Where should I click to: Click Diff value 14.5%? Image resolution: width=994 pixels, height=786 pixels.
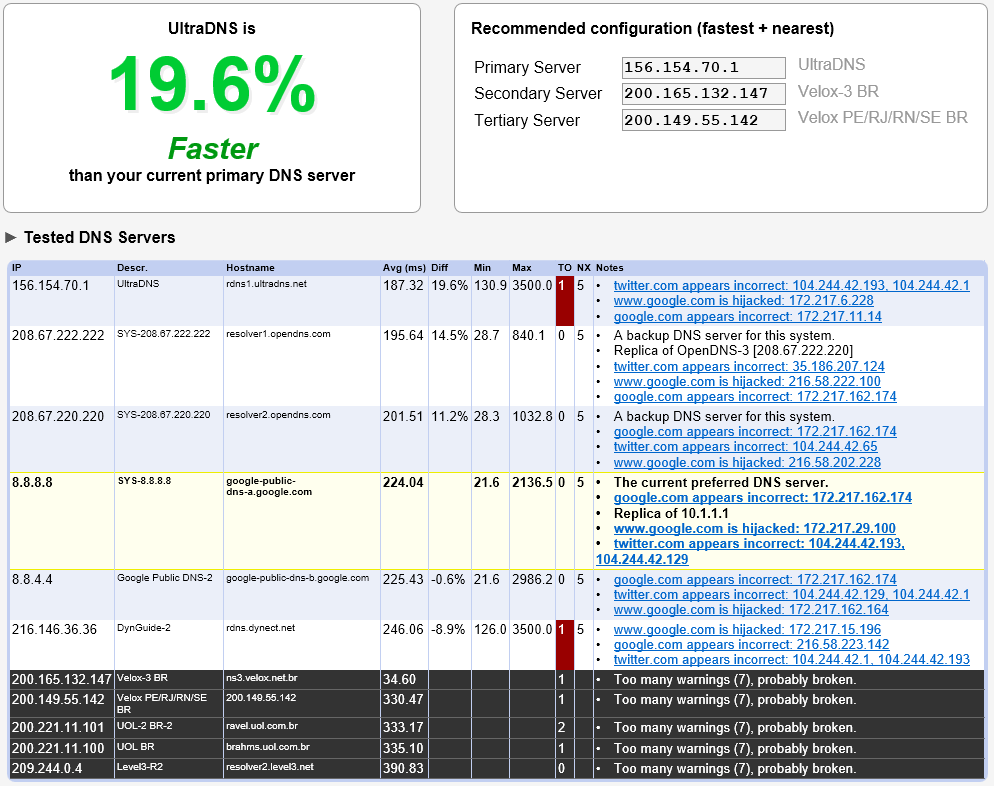[x=449, y=336]
